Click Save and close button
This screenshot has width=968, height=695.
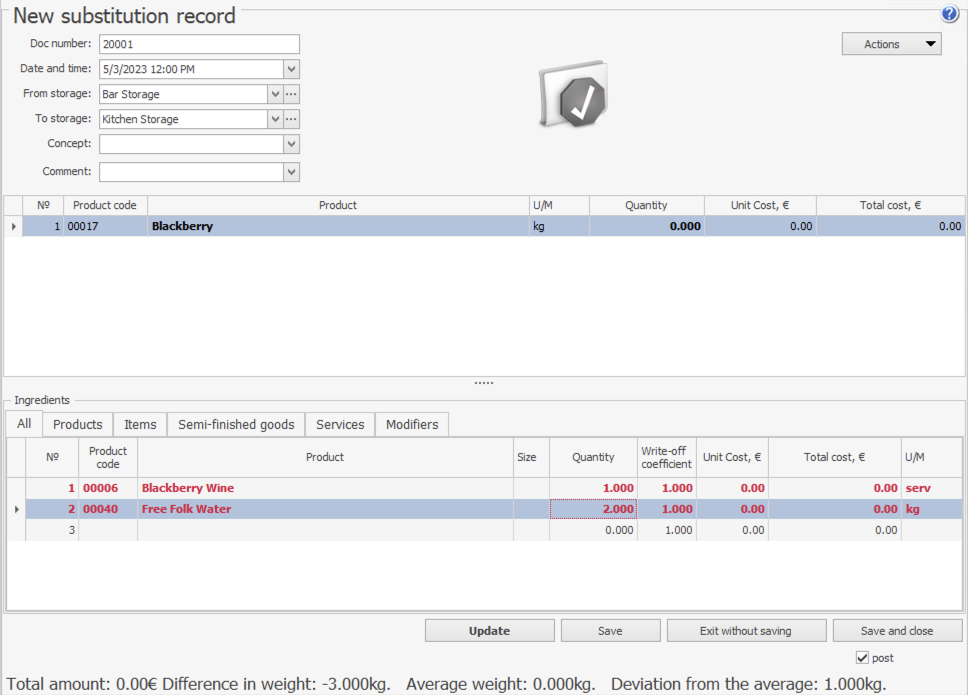[897, 631]
